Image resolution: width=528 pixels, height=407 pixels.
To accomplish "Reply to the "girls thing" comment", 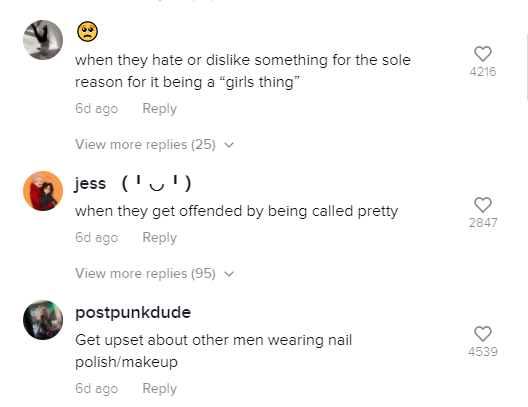I will pyautogui.click(x=159, y=108).
